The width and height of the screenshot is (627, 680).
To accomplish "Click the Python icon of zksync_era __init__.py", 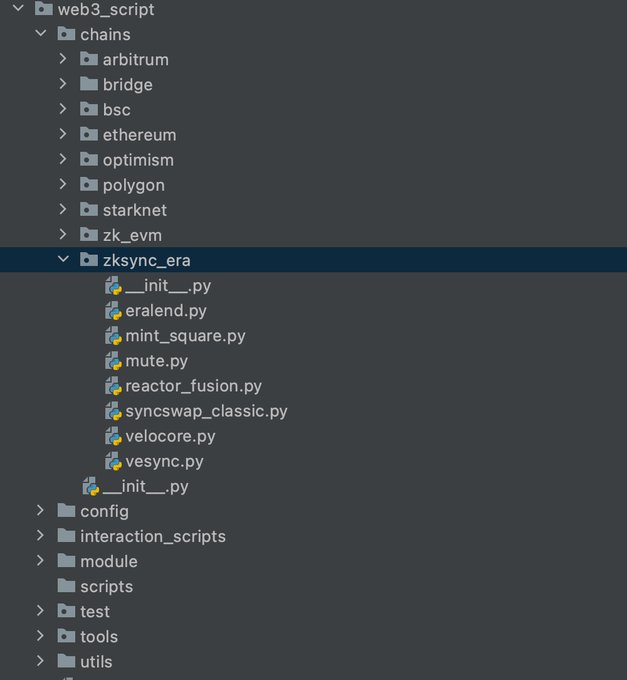I will pos(113,286).
